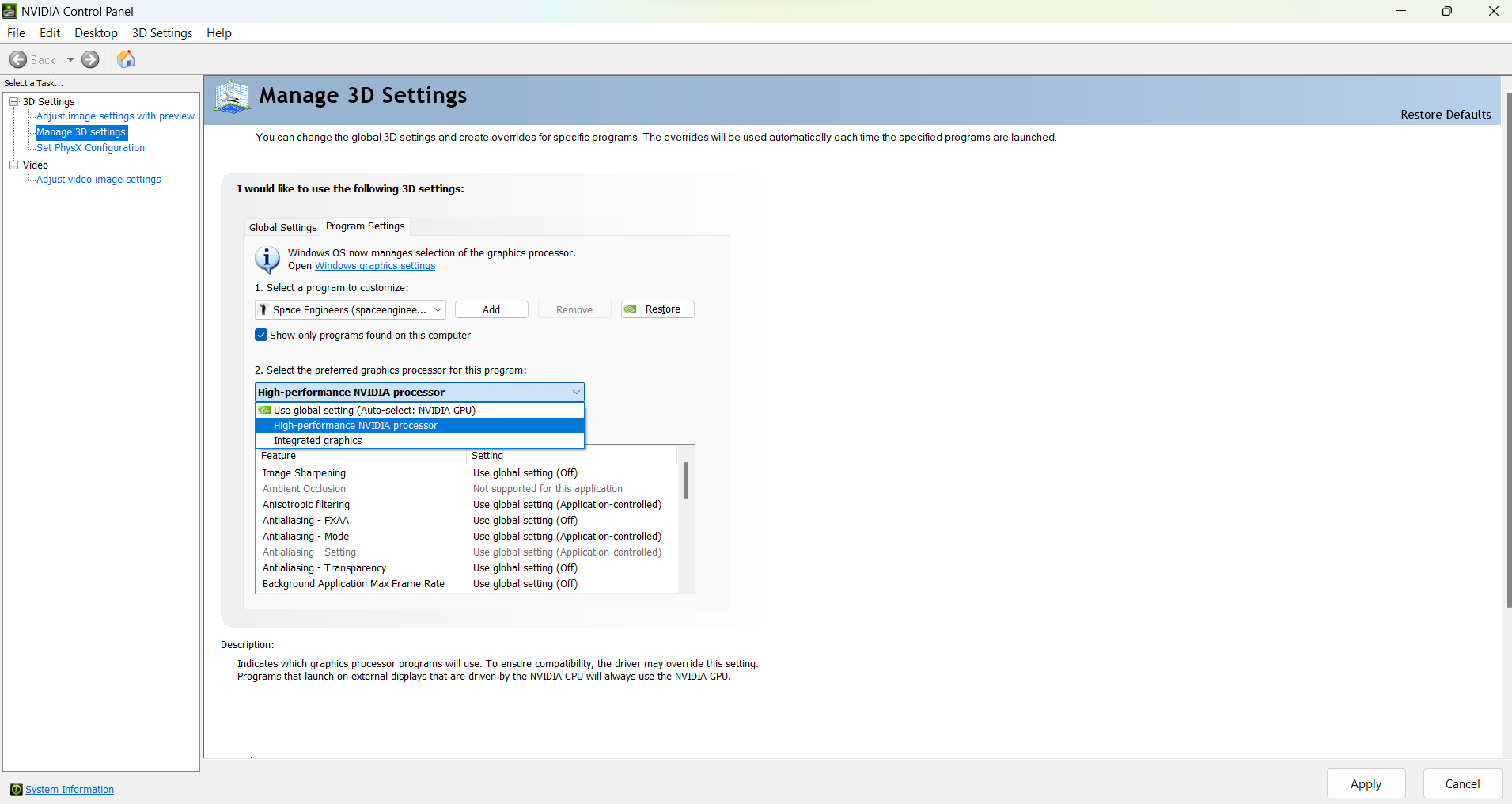The height and width of the screenshot is (804, 1512).
Task: Uncheck Show only programs found checkbox
Action: click(x=261, y=336)
